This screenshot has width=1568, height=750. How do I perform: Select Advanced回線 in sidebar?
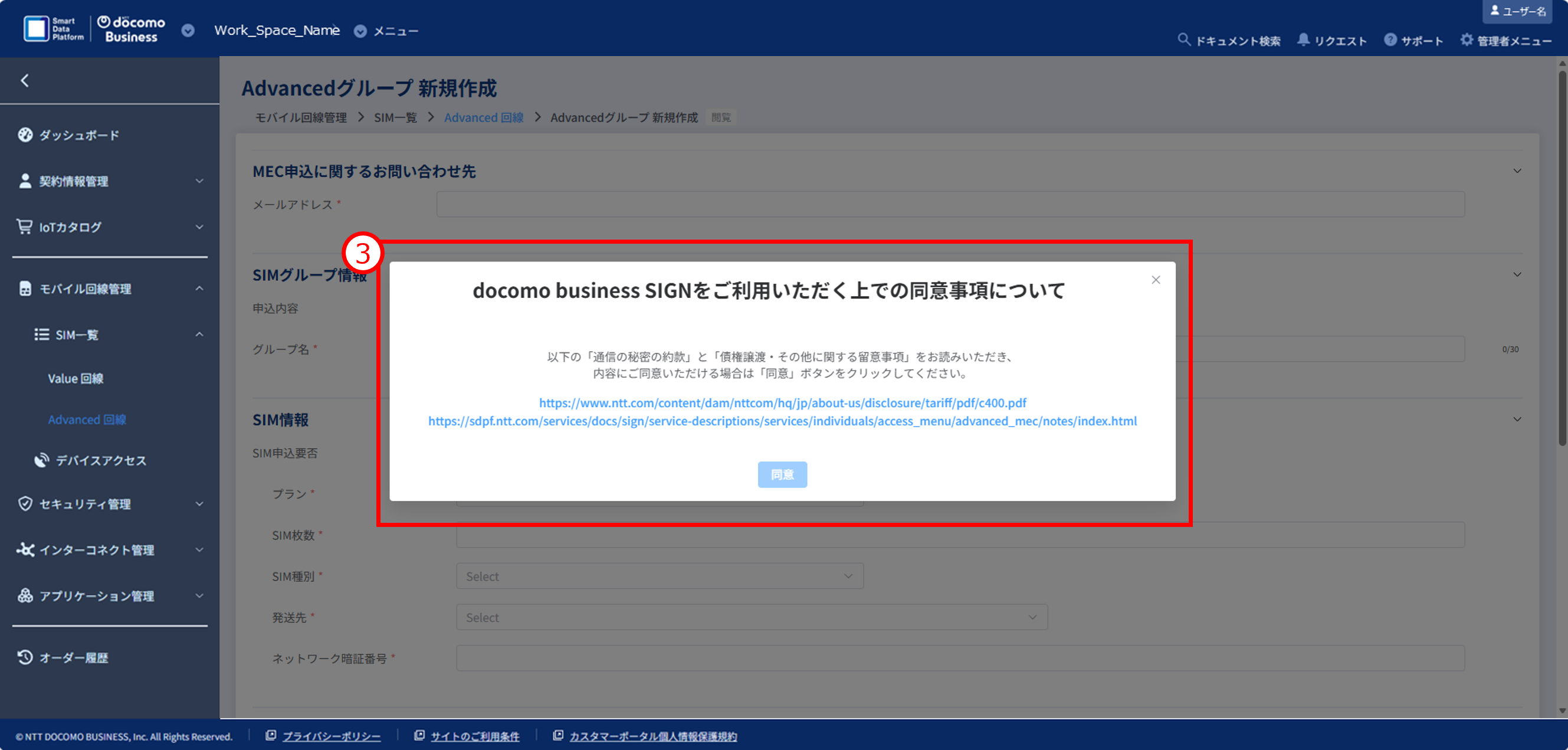87,420
